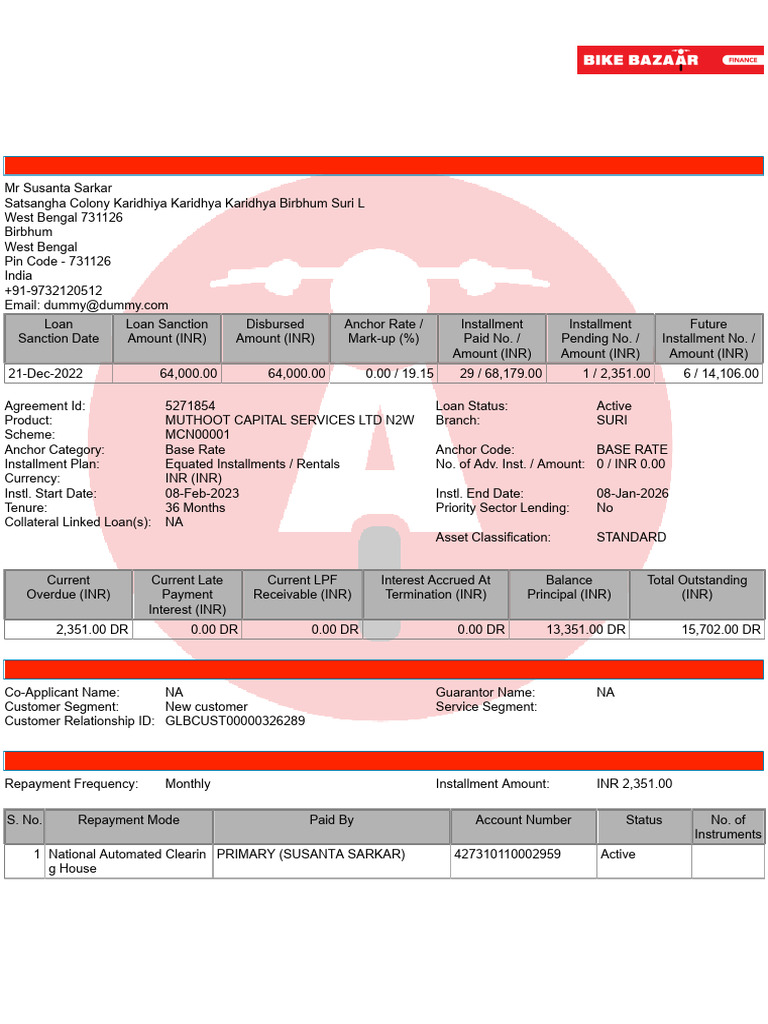Select customer name Mr Susanta Sarkar
Screen dimensions: 768x1024
[x=58, y=188]
